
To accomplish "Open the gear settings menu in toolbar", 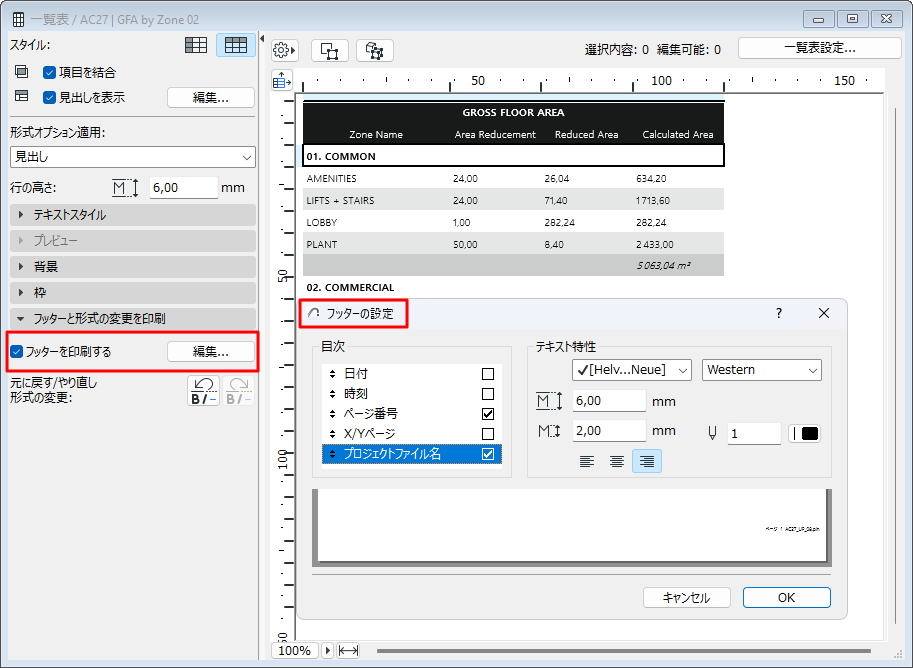I will 284,51.
